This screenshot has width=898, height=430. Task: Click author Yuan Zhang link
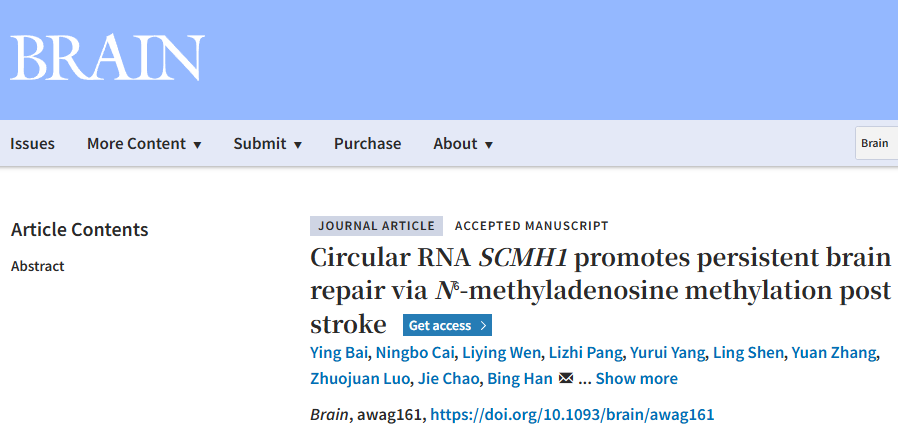pos(834,353)
